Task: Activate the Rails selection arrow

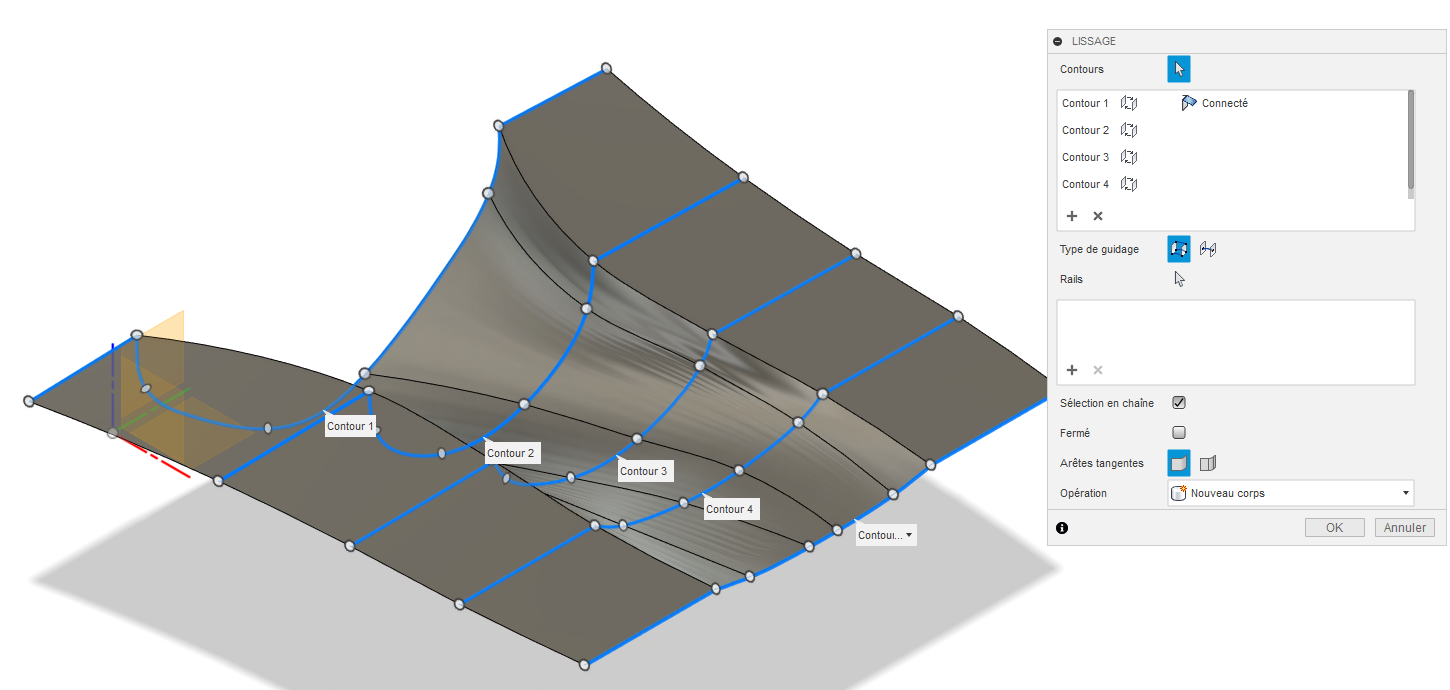Action: (1179, 279)
